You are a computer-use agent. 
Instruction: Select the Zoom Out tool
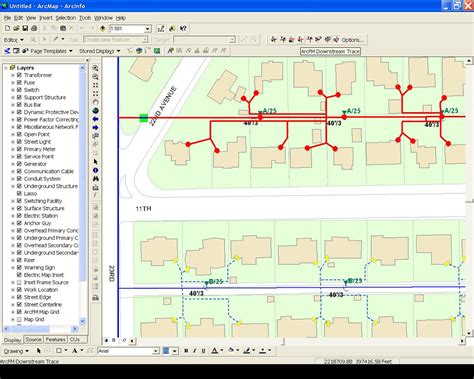[x=95, y=77]
